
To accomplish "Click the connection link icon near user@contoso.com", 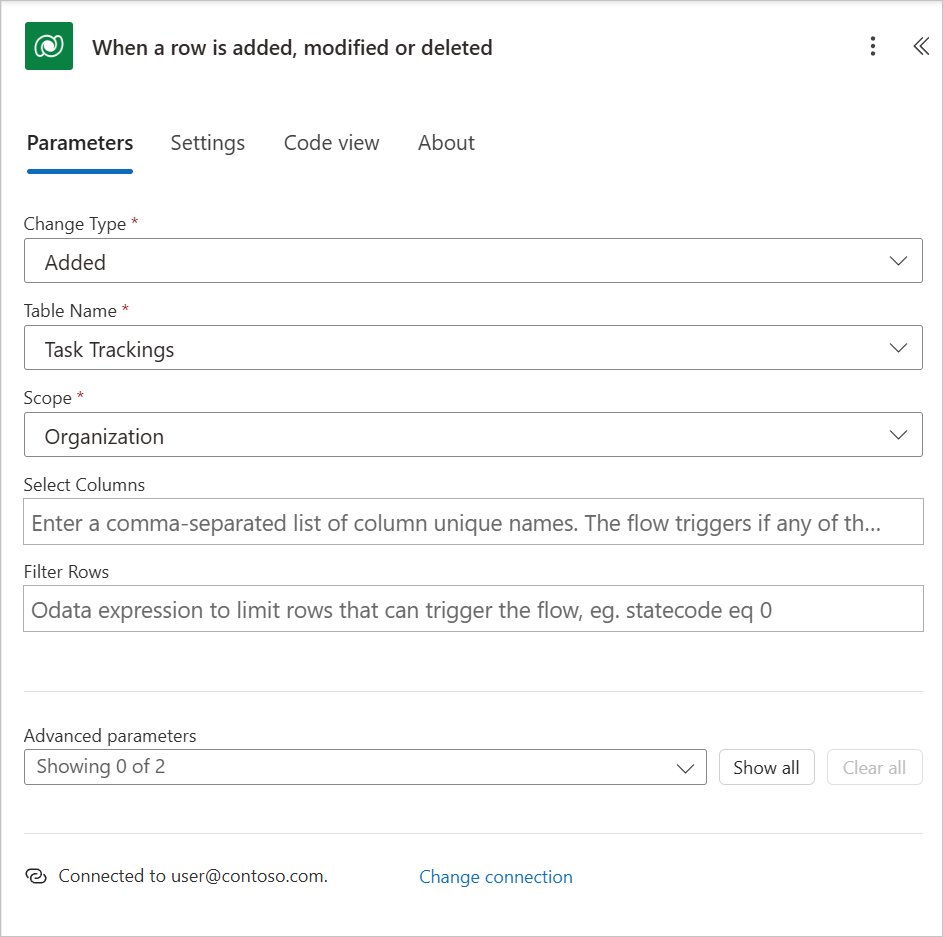I will [36, 876].
